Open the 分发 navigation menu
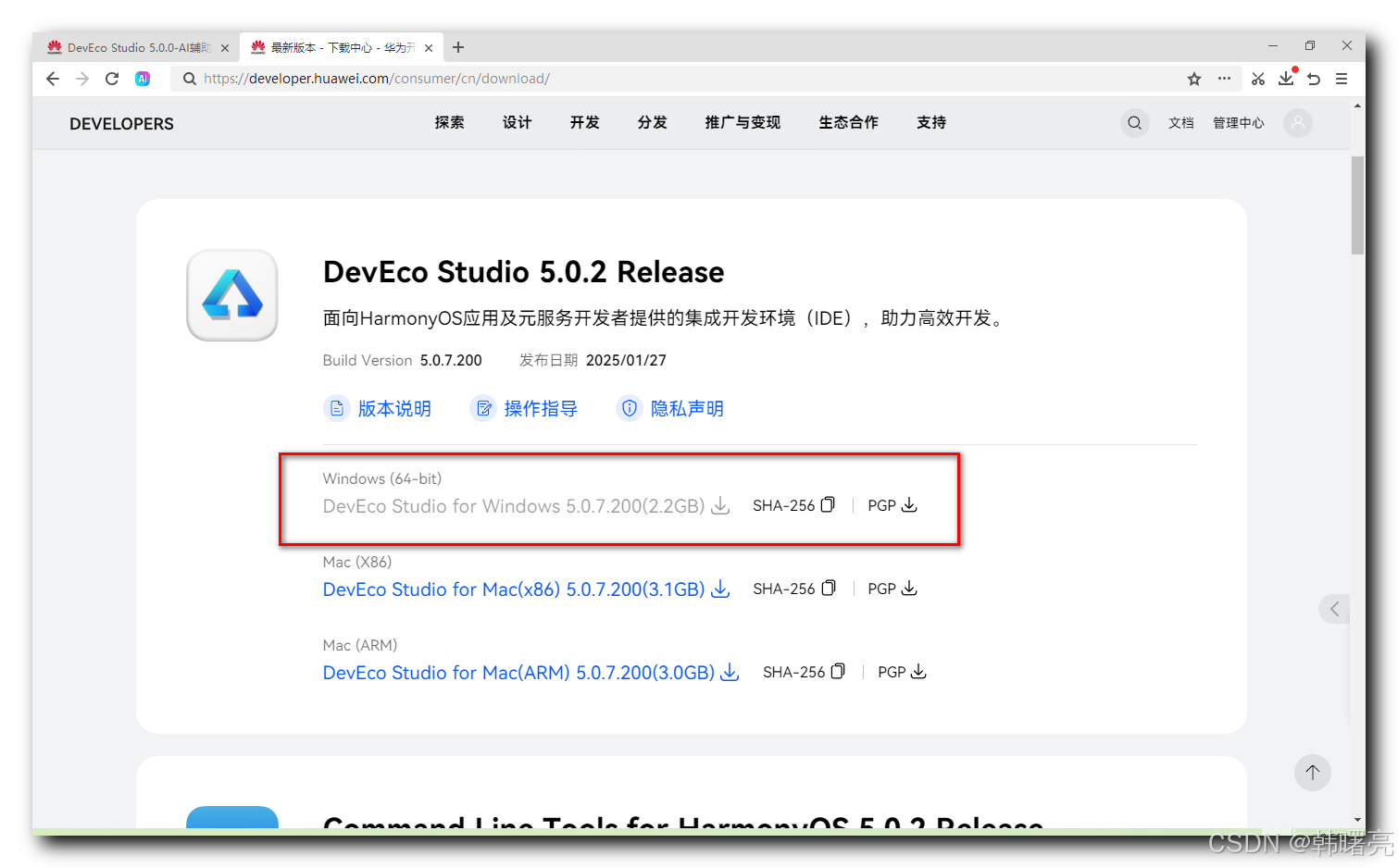 click(x=653, y=122)
